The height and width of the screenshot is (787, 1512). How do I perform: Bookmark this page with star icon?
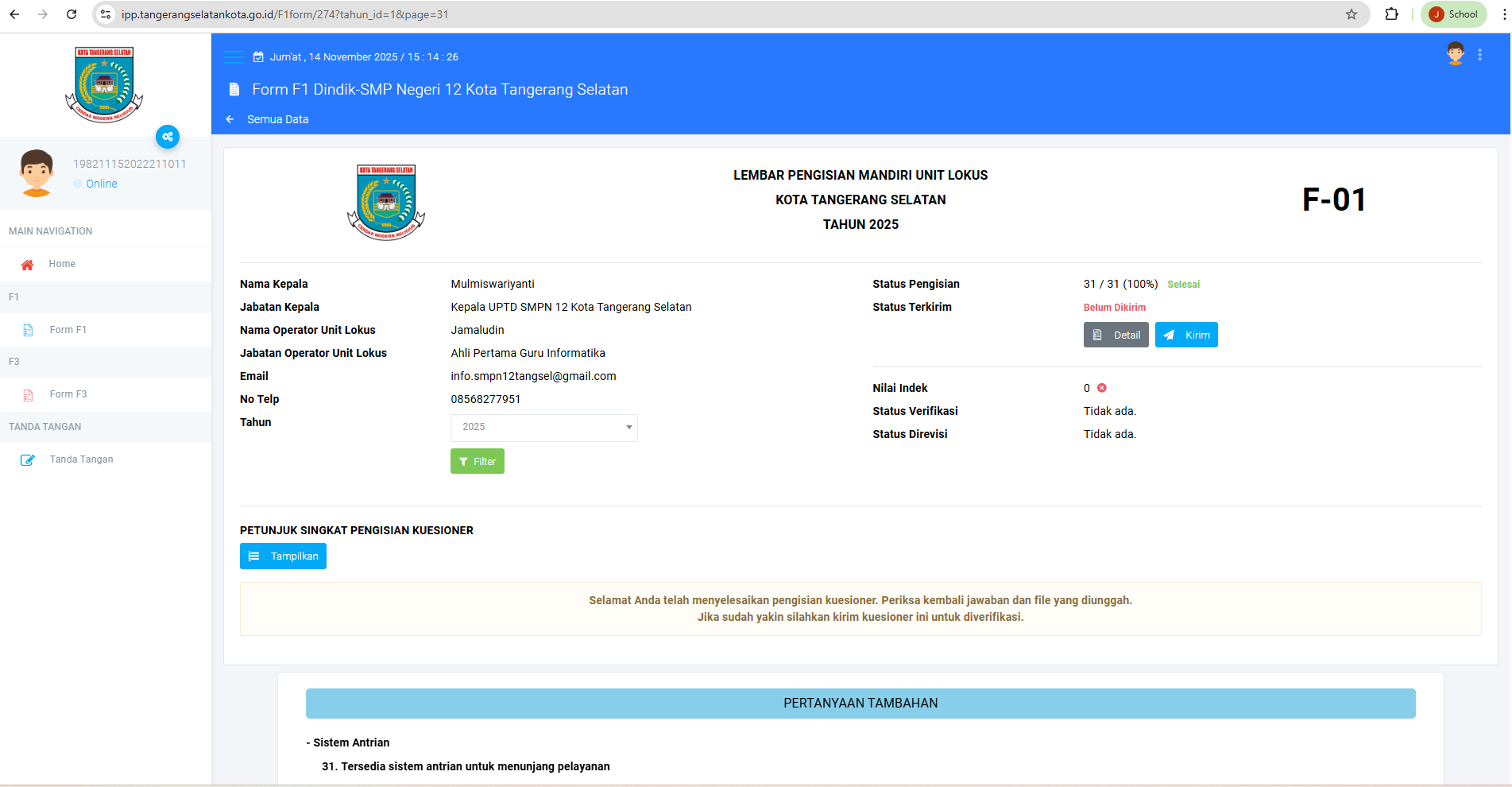click(1351, 14)
